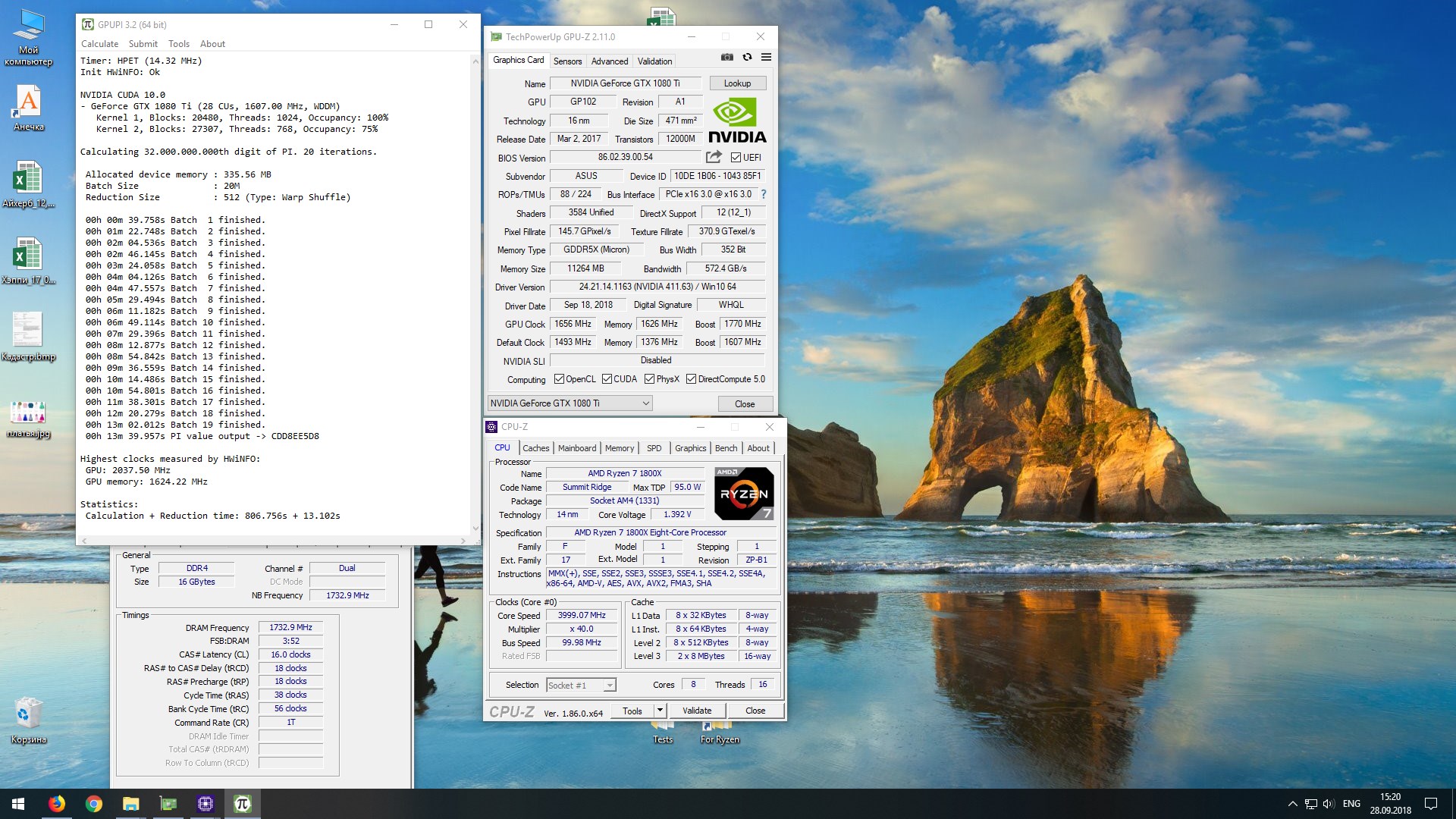
Task: Toggle the OpenCL checkbox
Action: pyautogui.click(x=559, y=379)
